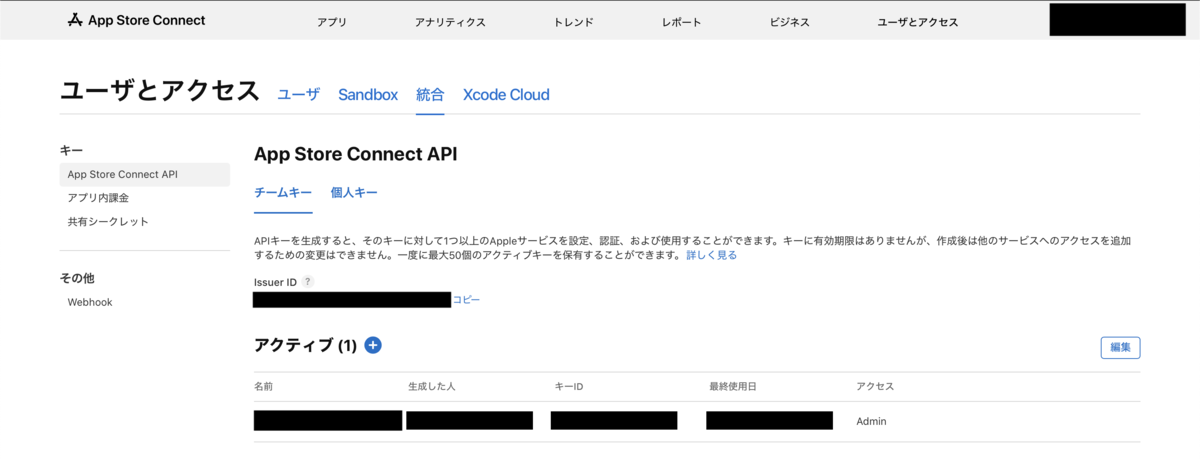
Task: Go to アナリティクス in top navigation
Action: point(450,22)
